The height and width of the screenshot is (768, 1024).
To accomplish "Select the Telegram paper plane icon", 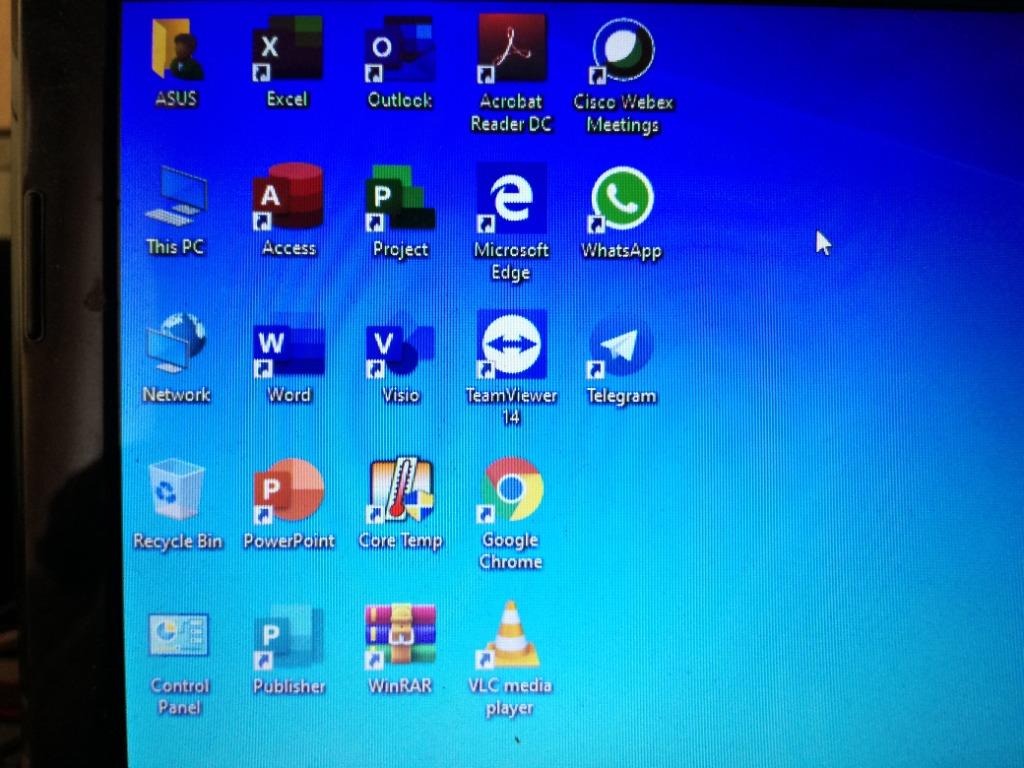I will (x=621, y=347).
